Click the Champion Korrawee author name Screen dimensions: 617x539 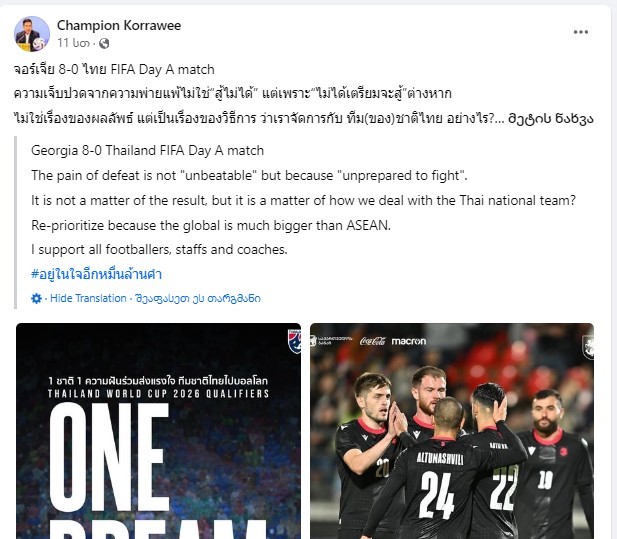[x=119, y=26]
